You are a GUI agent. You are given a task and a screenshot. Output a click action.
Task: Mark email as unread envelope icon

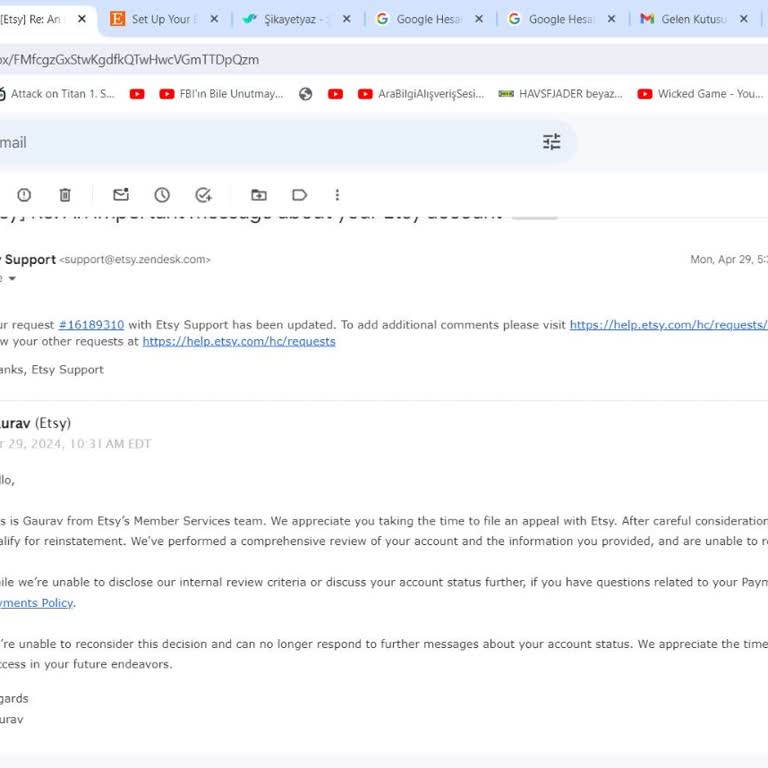[x=121, y=194]
